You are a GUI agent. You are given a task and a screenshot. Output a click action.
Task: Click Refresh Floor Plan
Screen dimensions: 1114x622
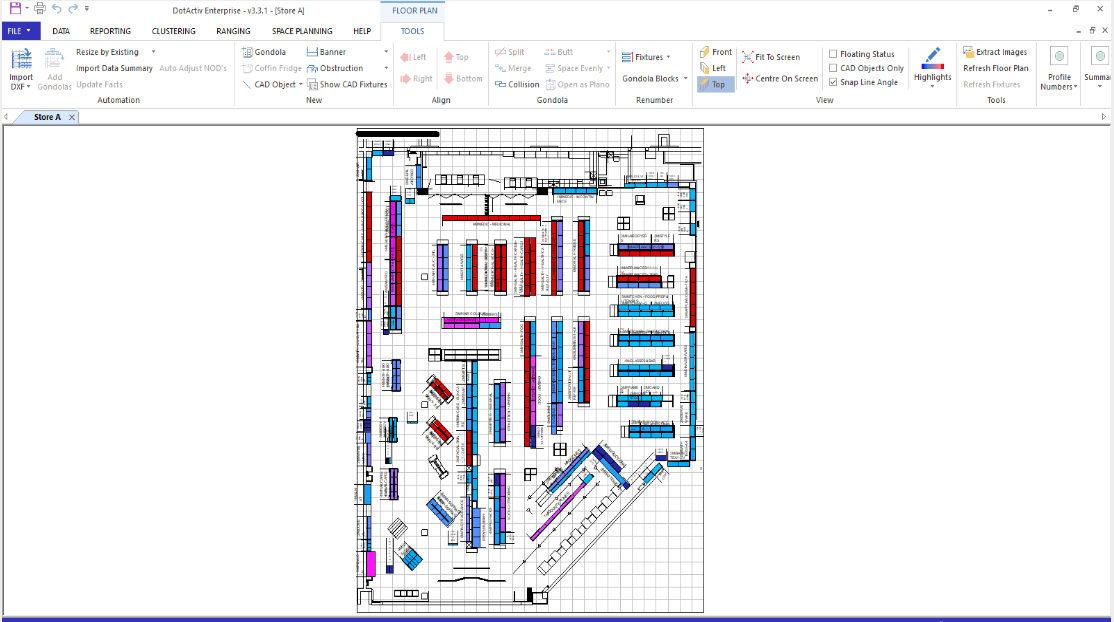[995, 68]
